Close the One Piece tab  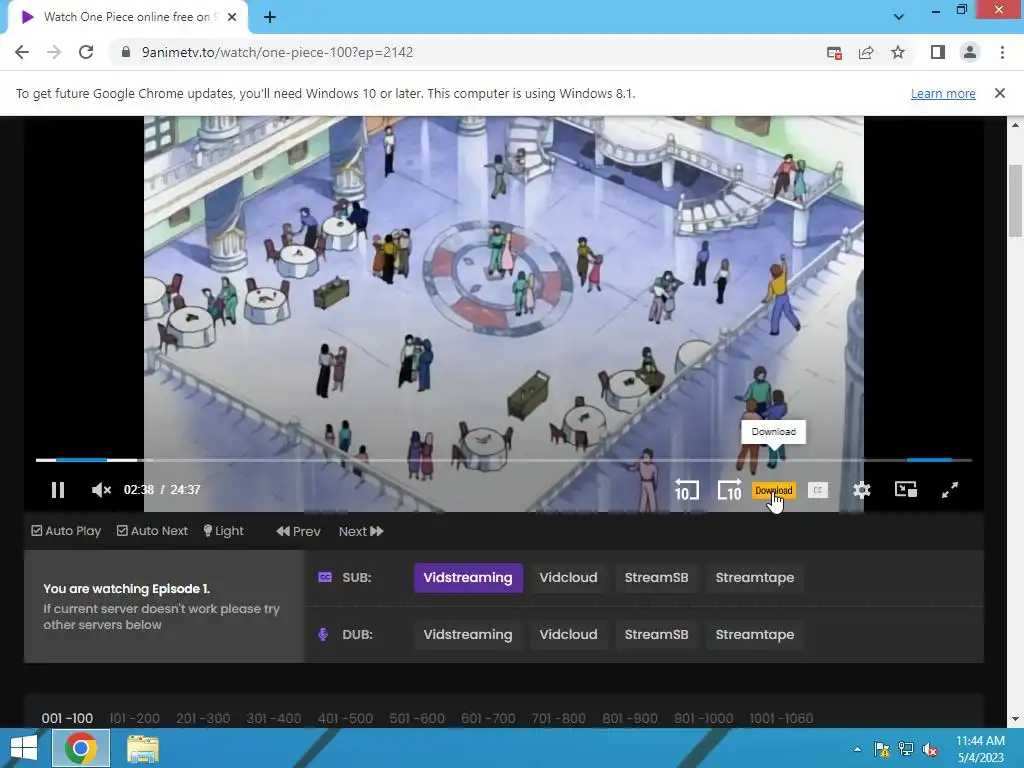232,18
